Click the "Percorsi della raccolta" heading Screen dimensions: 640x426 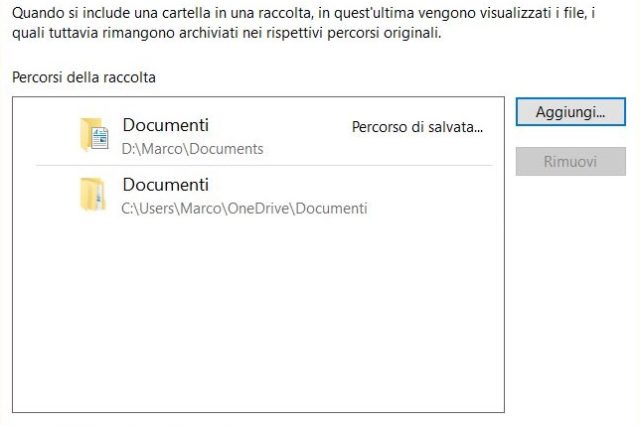pos(84,77)
